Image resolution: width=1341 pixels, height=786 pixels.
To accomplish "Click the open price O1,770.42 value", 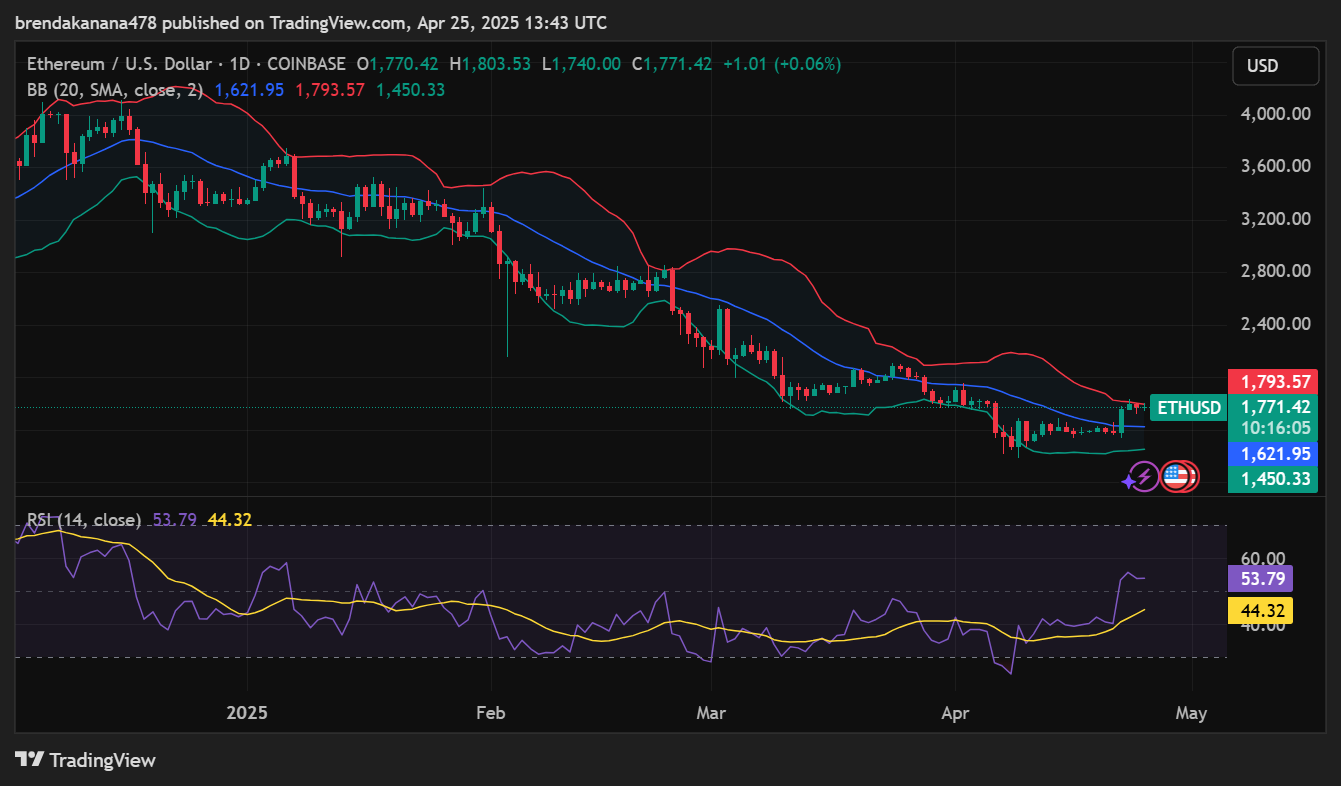I will tap(398, 64).
